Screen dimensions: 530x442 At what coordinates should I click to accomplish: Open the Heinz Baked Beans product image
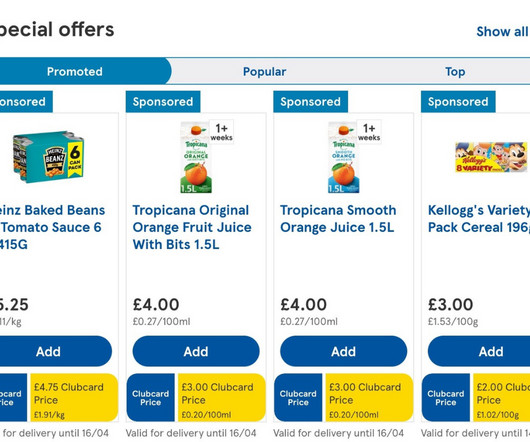tap(48, 157)
